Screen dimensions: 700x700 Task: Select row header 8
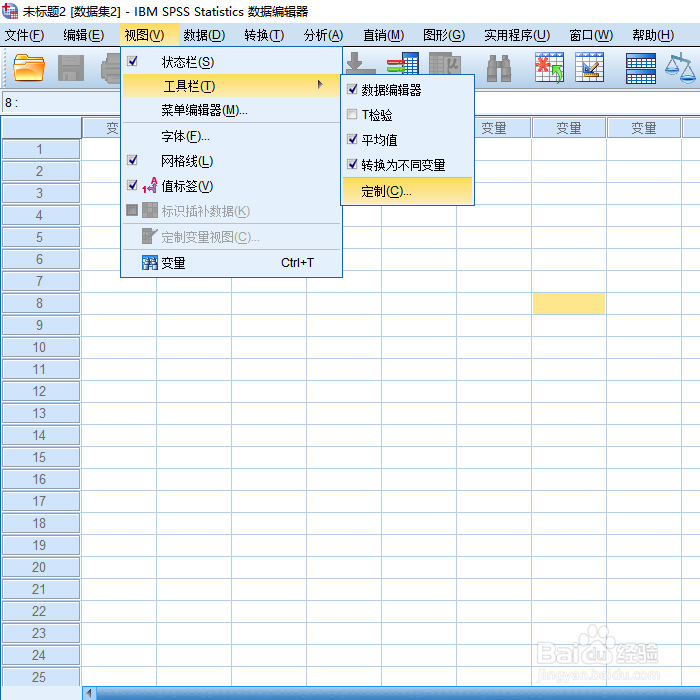tap(41, 303)
